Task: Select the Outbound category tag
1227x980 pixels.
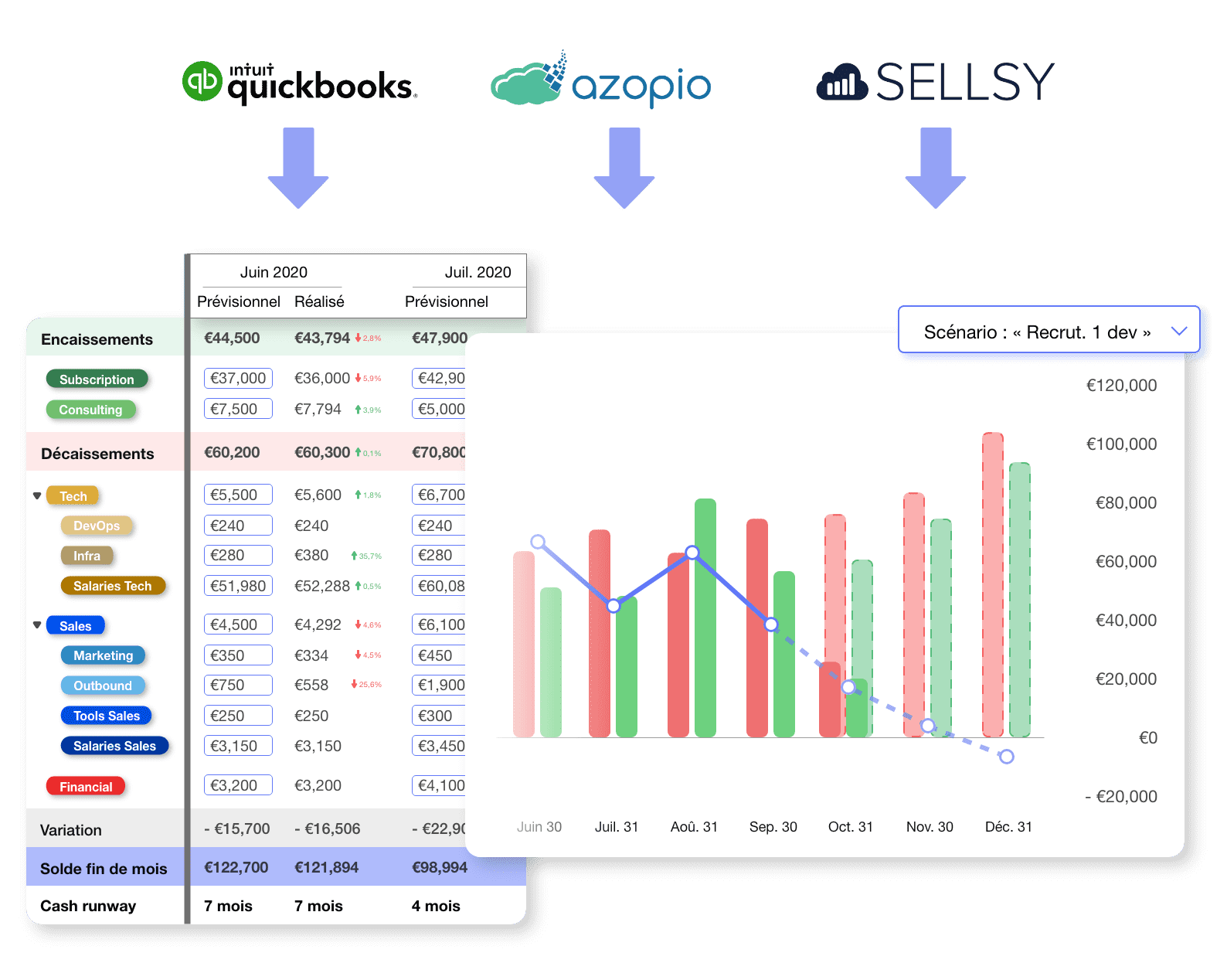Action: click(103, 686)
